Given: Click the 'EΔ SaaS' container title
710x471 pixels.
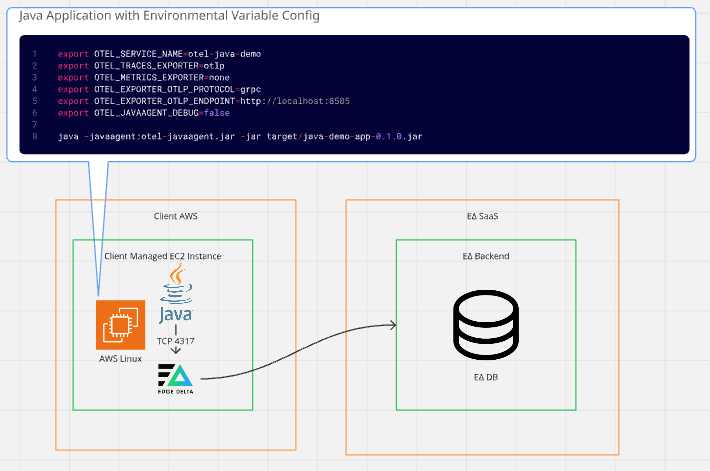Looking at the screenshot, I should [483, 217].
